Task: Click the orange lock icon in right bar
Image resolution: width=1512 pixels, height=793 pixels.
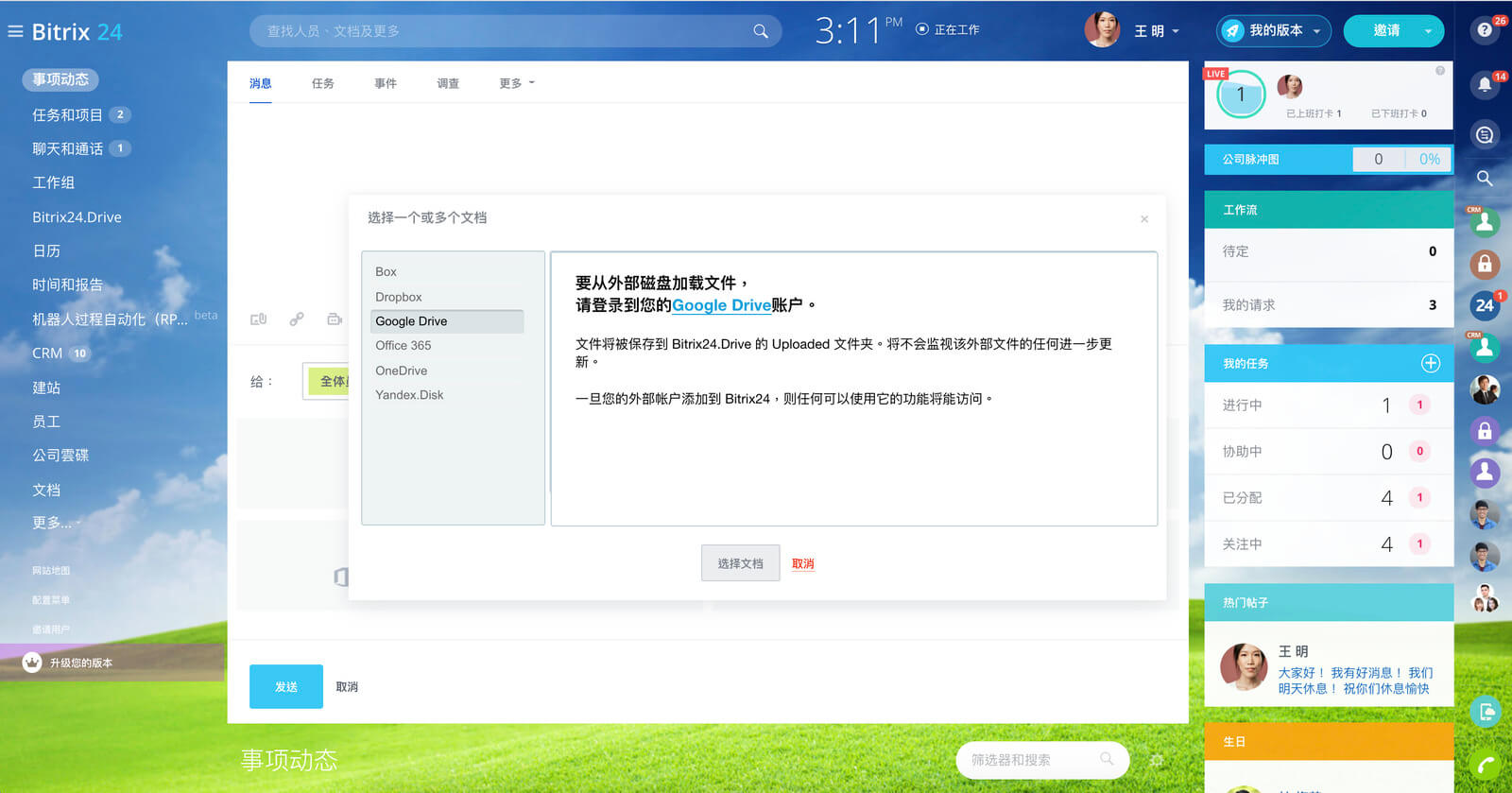Action: click(x=1485, y=264)
